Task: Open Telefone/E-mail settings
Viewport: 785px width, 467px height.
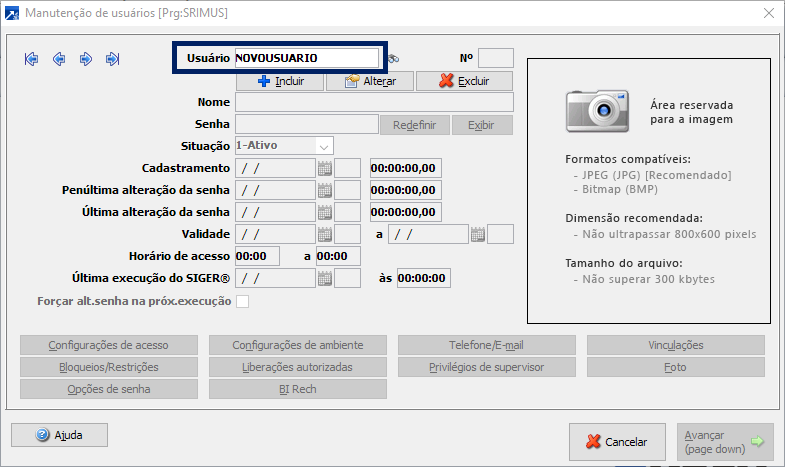Action: coord(487,345)
